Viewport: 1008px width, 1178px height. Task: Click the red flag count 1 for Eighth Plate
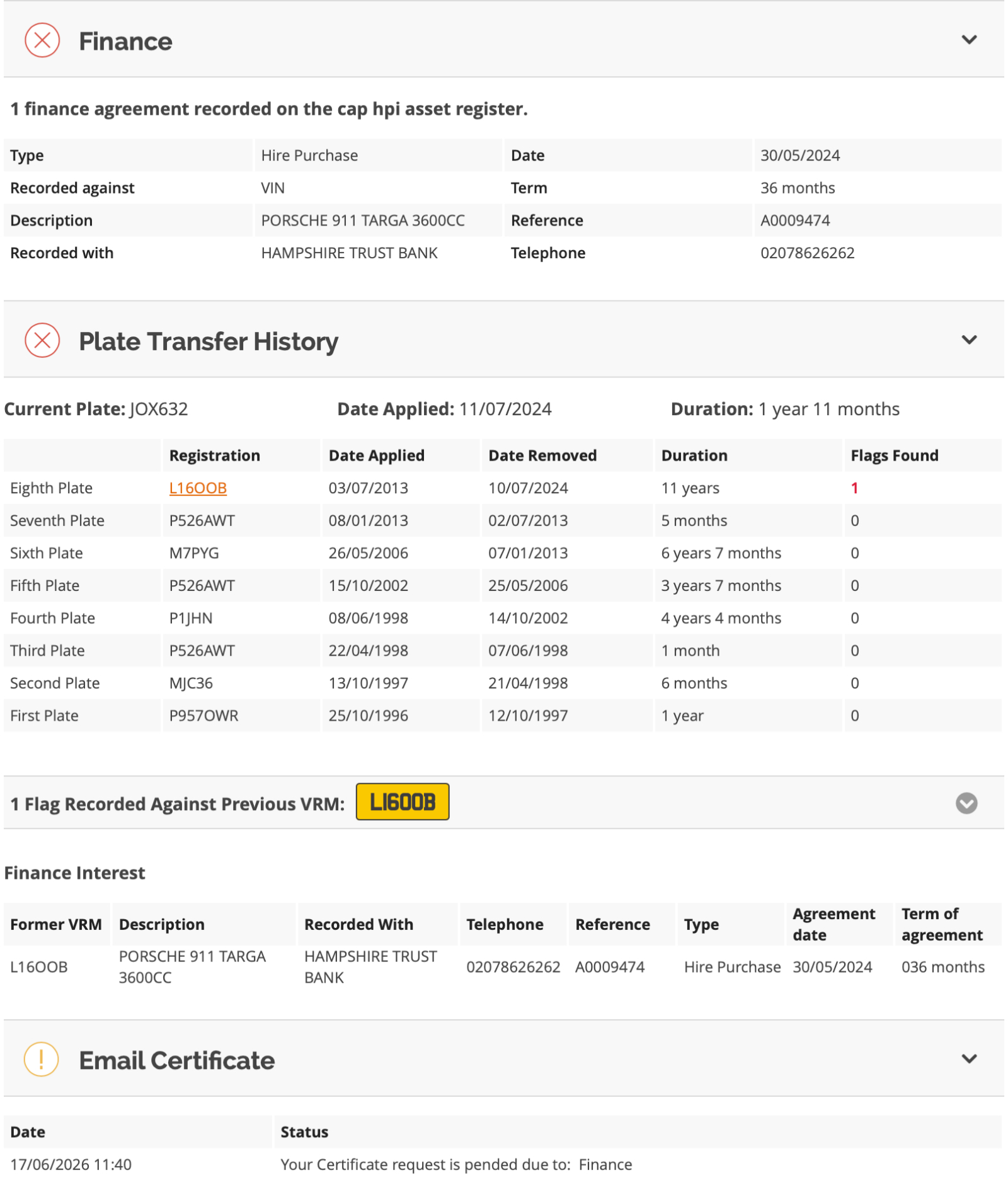pos(854,488)
